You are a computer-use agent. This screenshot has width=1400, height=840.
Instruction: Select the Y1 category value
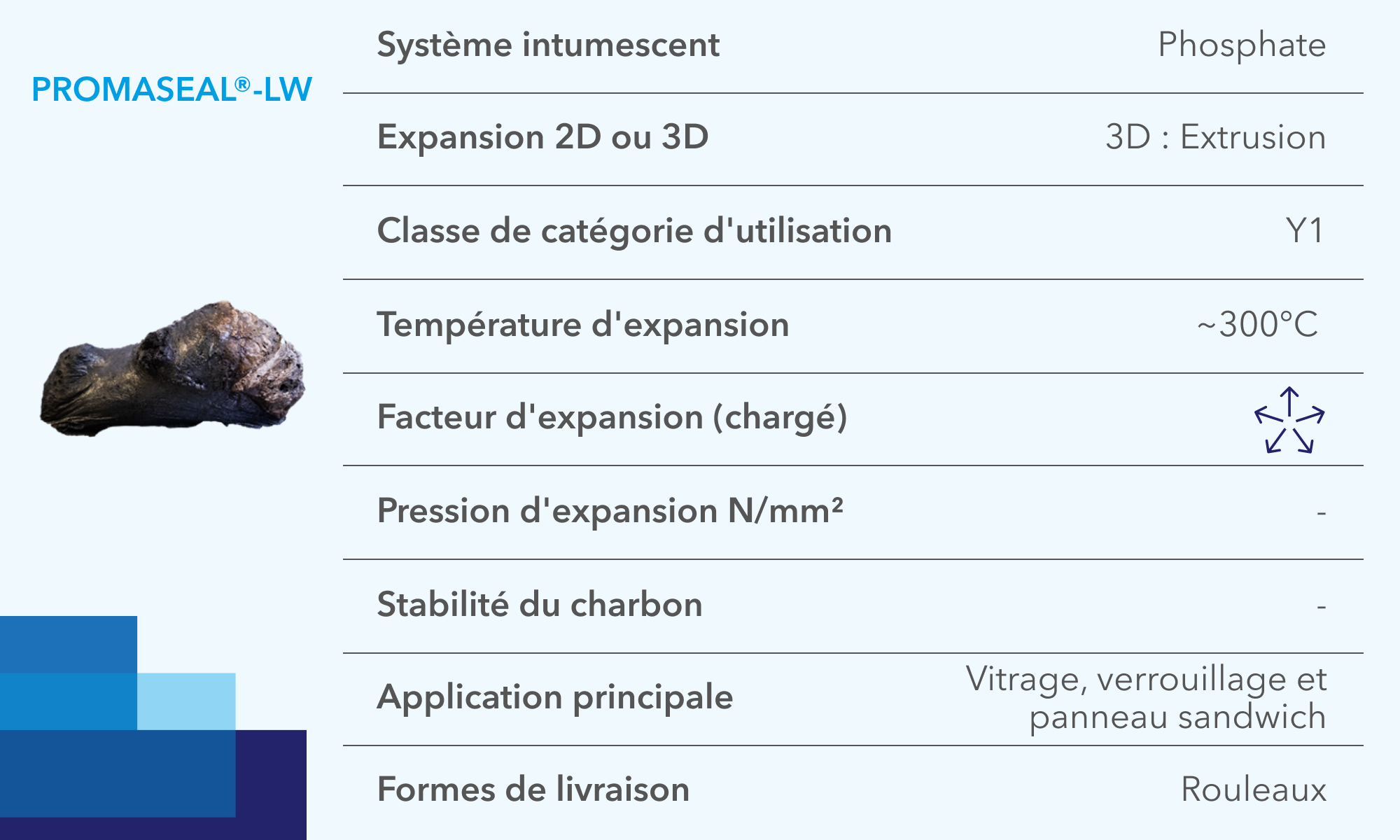(x=1305, y=231)
